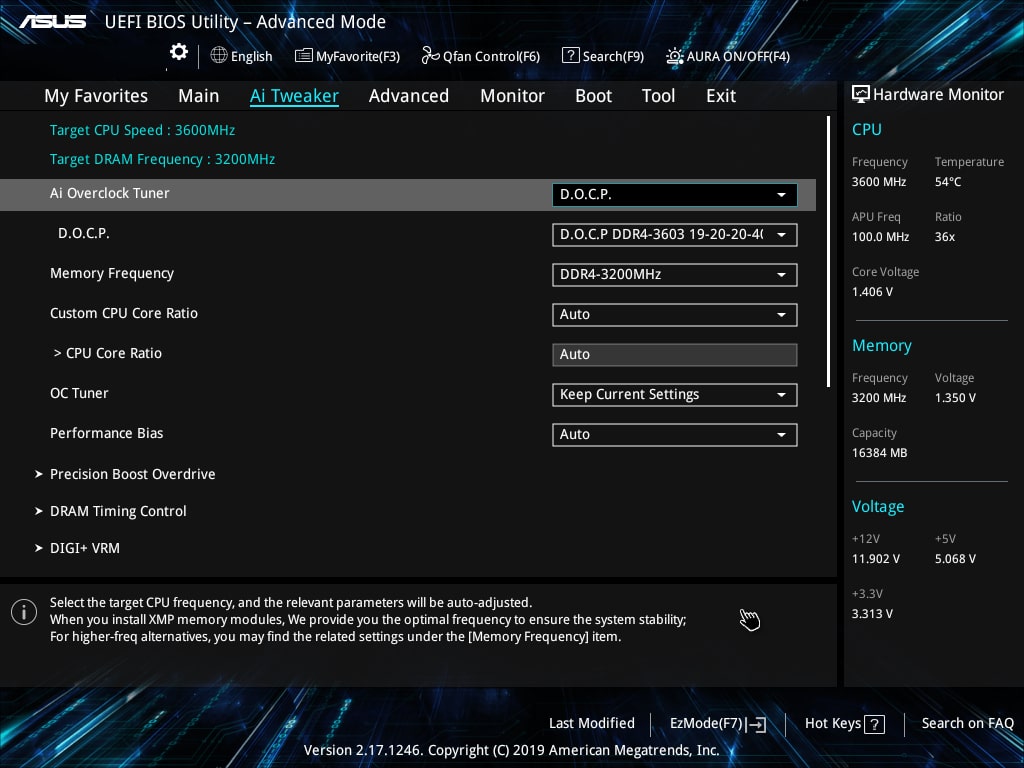The width and height of the screenshot is (1024, 768).
Task: Open the Boot tab
Action: pos(594,96)
